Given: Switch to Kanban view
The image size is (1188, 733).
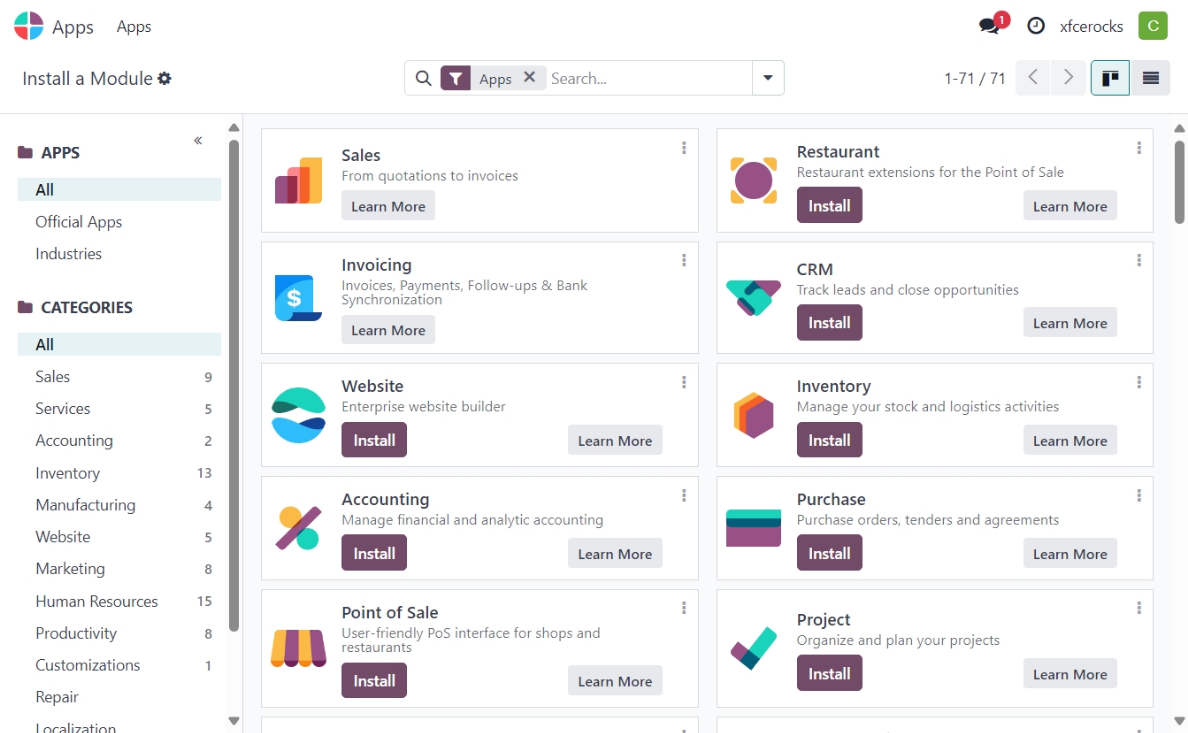Looking at the screenshot, I should coord(1110,78).
